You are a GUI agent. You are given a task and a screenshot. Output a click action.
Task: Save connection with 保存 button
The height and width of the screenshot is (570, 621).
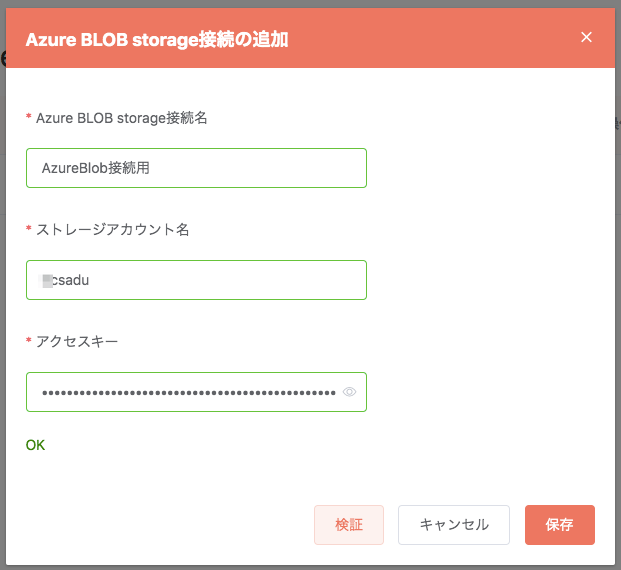[560, 525]
